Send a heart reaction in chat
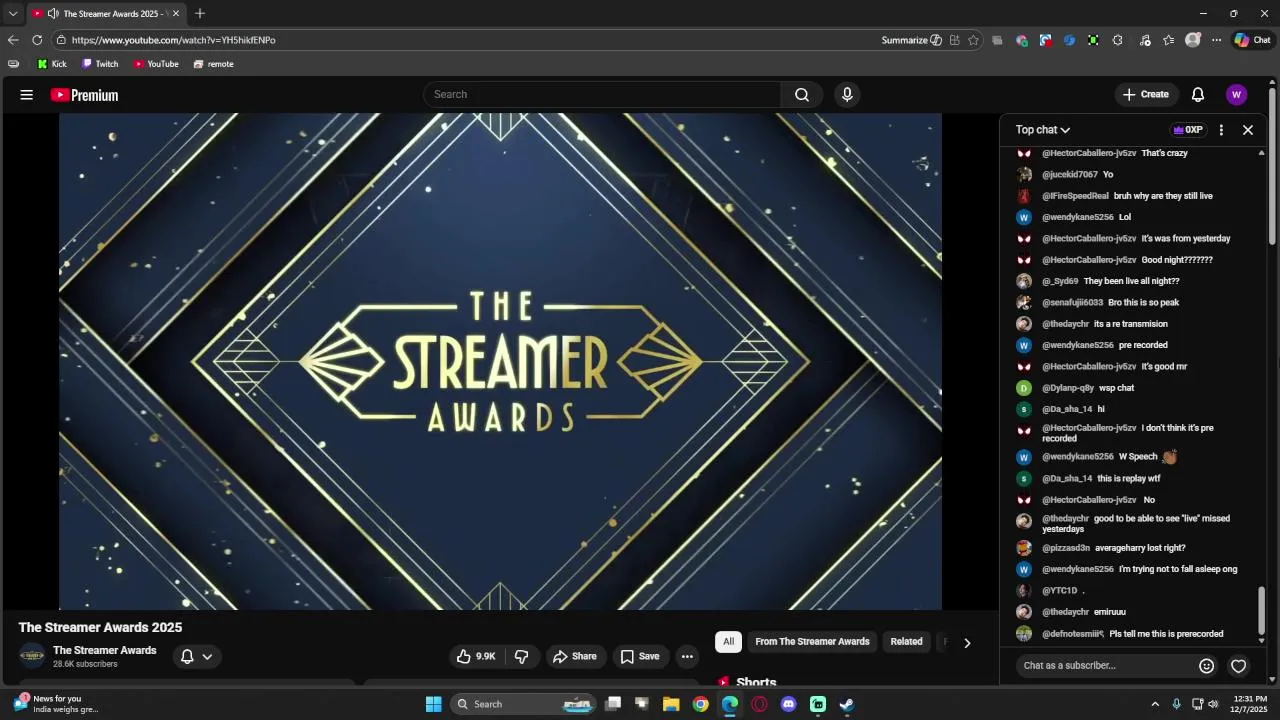 [x=1238, y=666]
